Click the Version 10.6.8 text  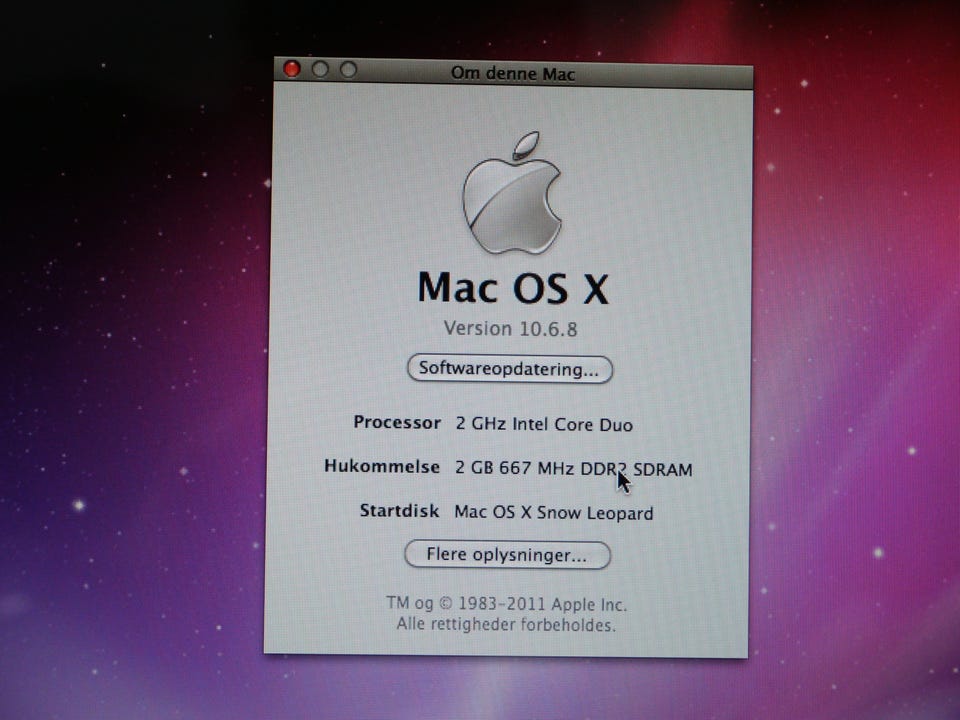[511, 329]
